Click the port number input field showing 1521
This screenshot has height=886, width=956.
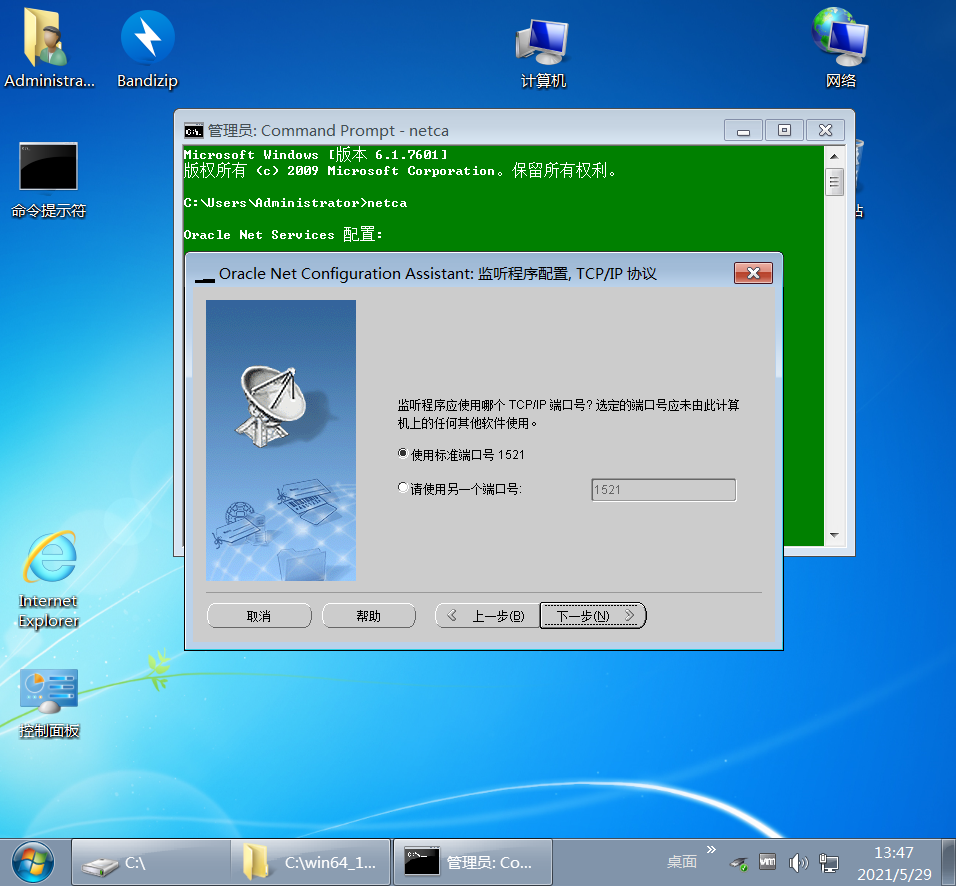(x=662, y=489)
